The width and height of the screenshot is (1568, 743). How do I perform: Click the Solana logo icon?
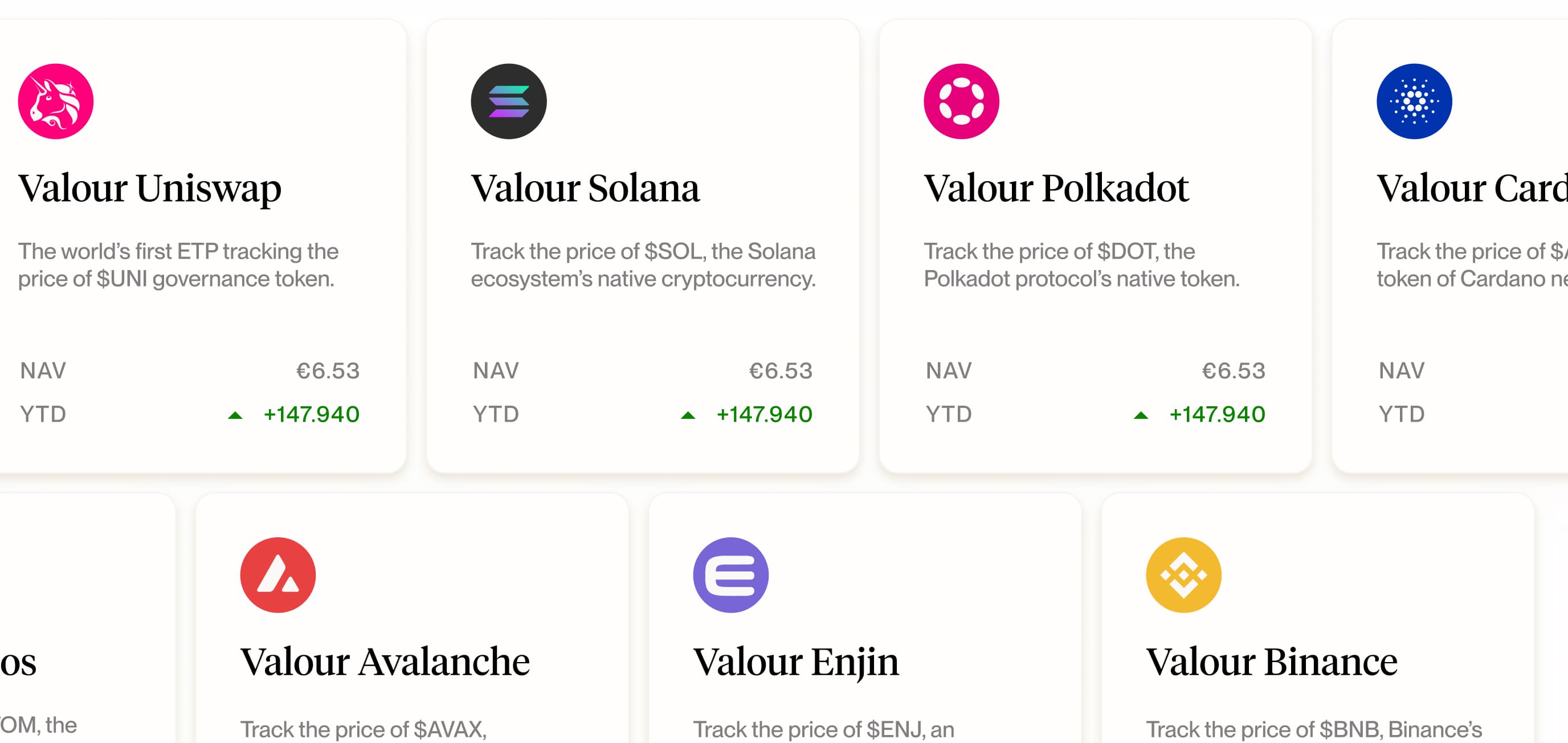(508, 101)
